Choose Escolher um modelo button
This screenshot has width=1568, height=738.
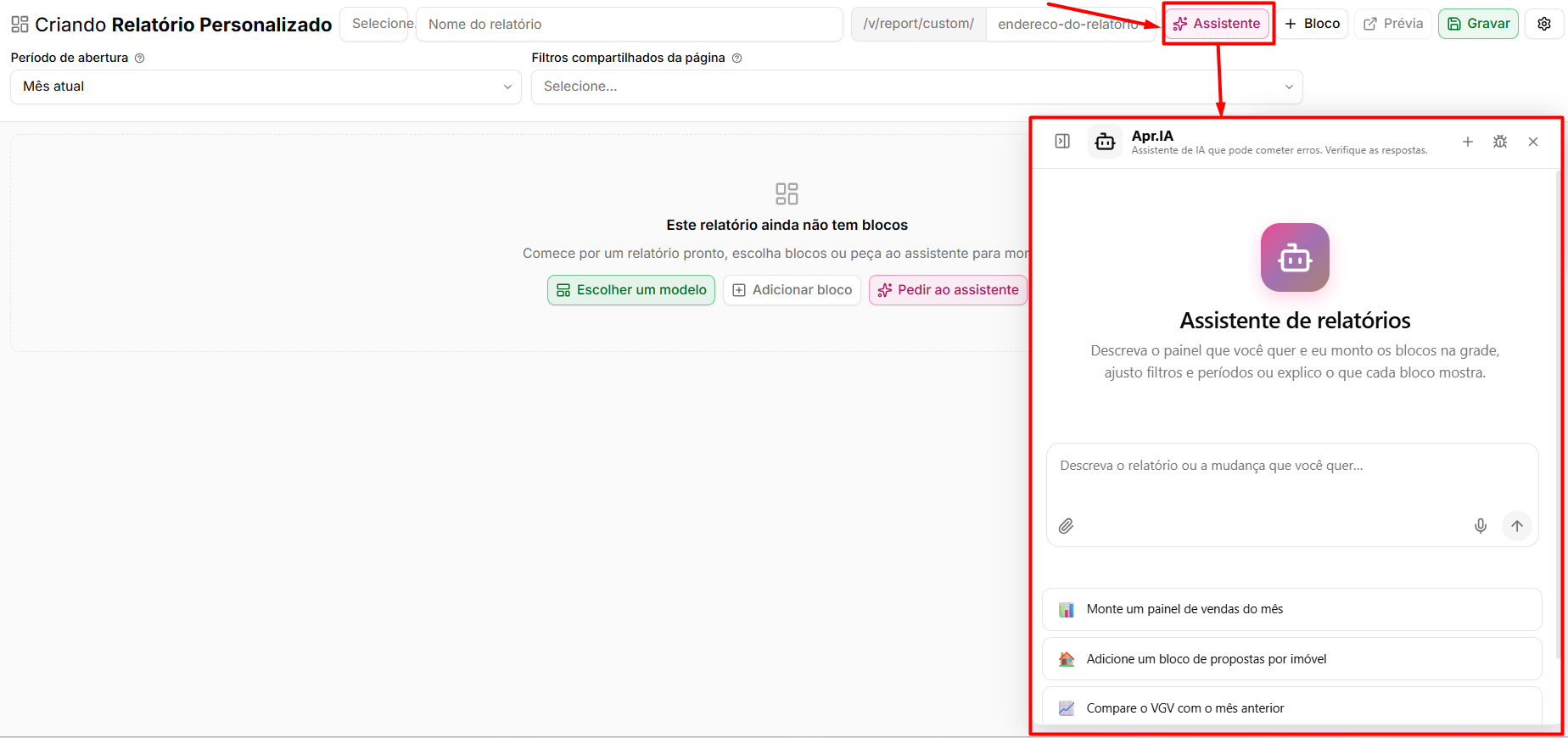631,290
